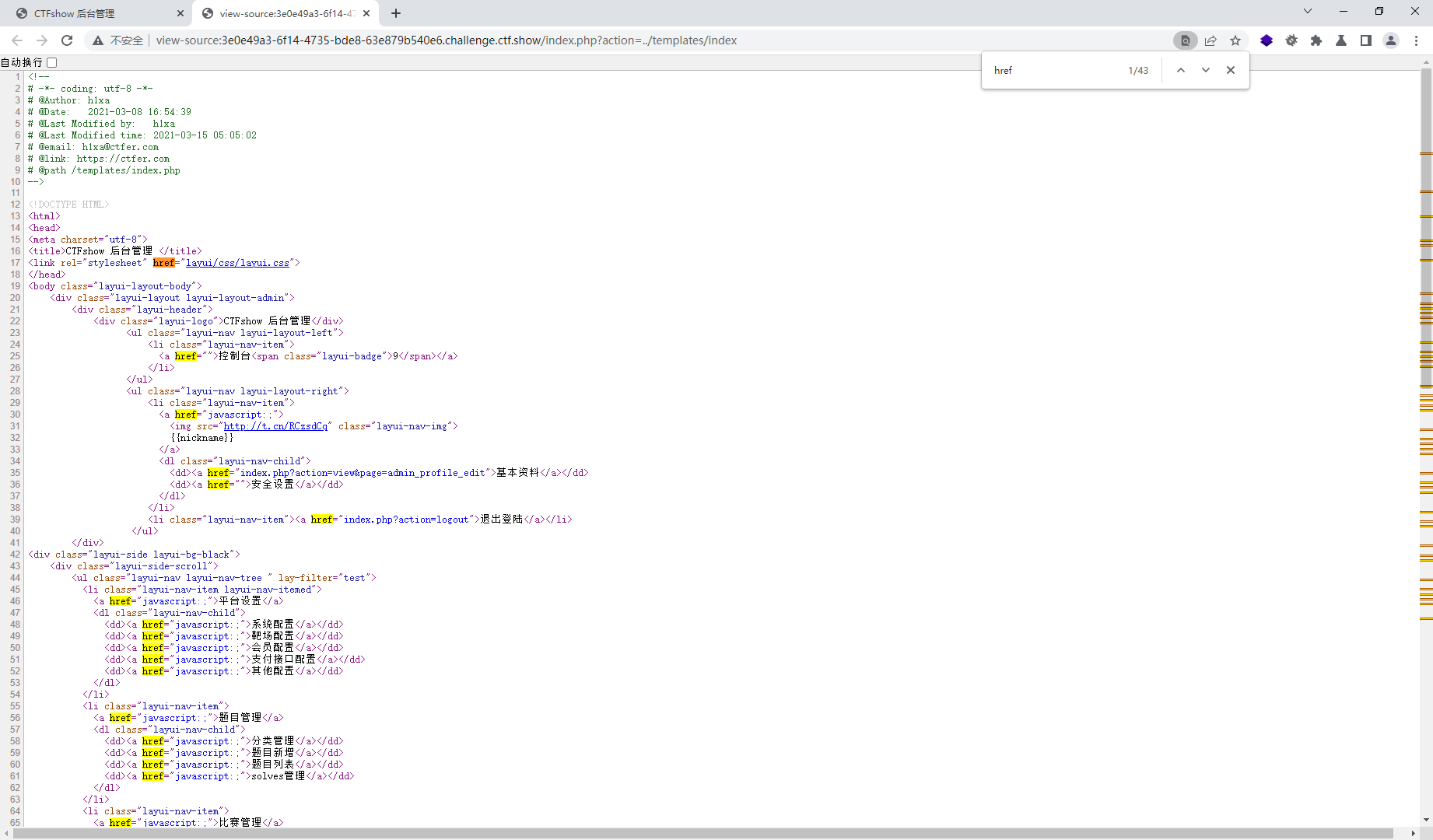Navigate back with the back arrow

[17, 40]
